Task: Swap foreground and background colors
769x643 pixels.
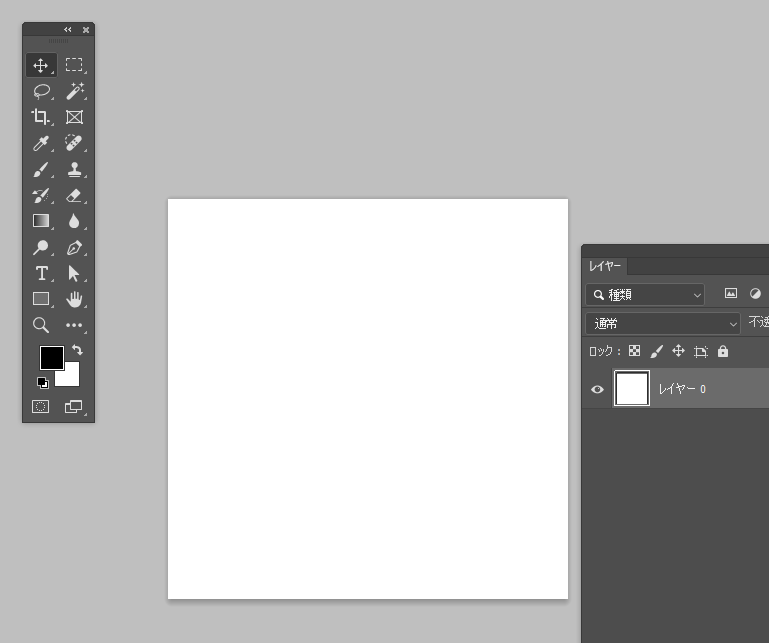Action: click(78, 350)
